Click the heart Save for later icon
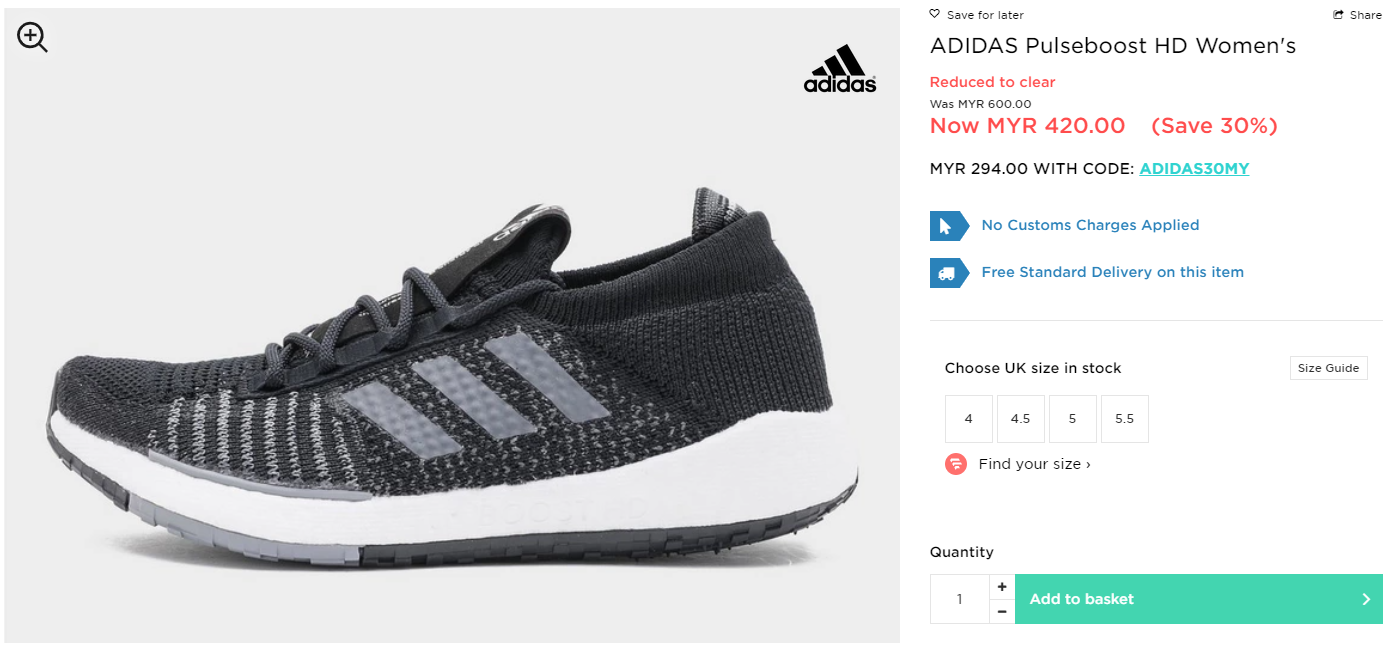 point(935,14)
